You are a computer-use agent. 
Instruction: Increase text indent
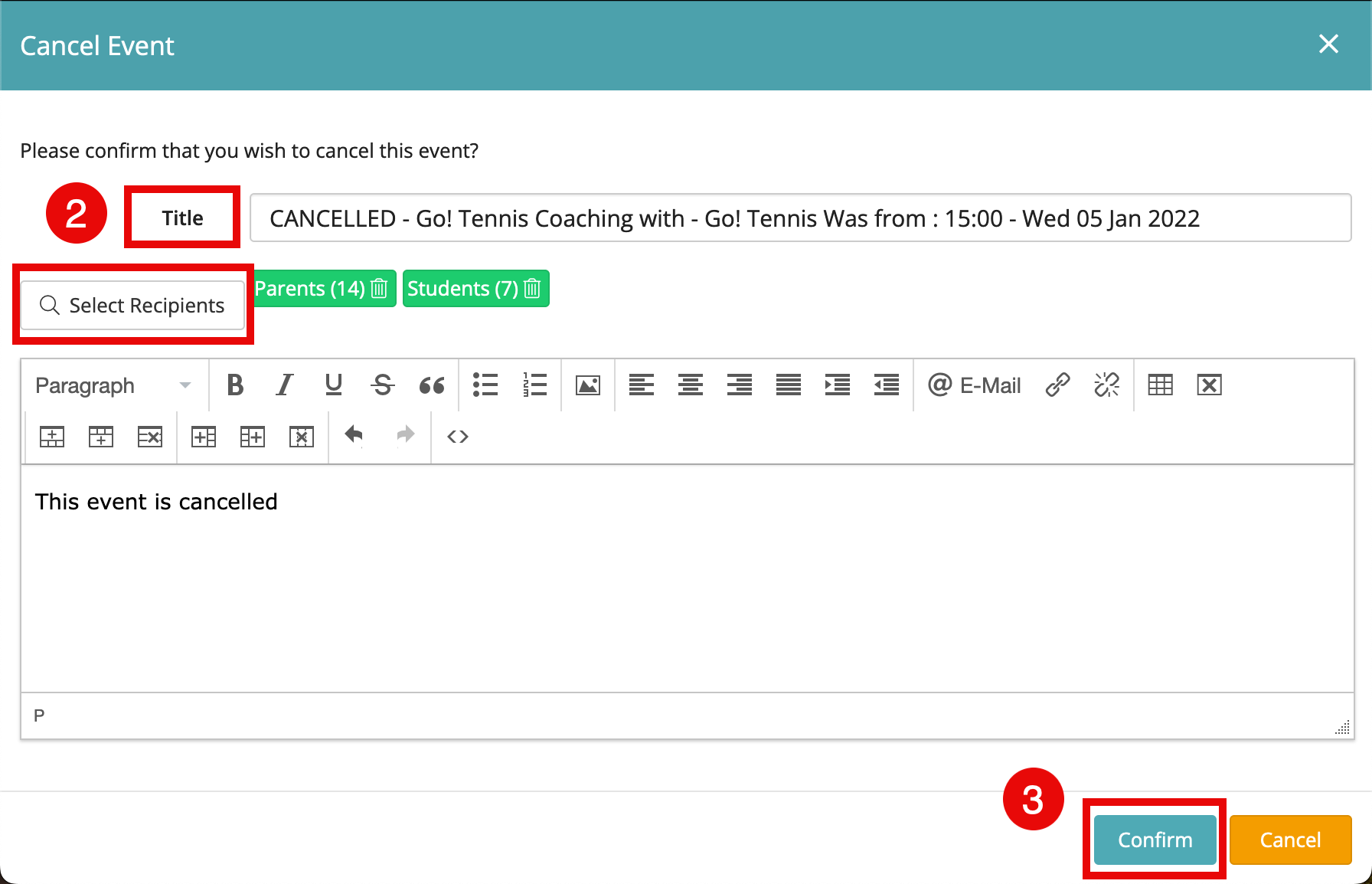click(x=838, y=385)
